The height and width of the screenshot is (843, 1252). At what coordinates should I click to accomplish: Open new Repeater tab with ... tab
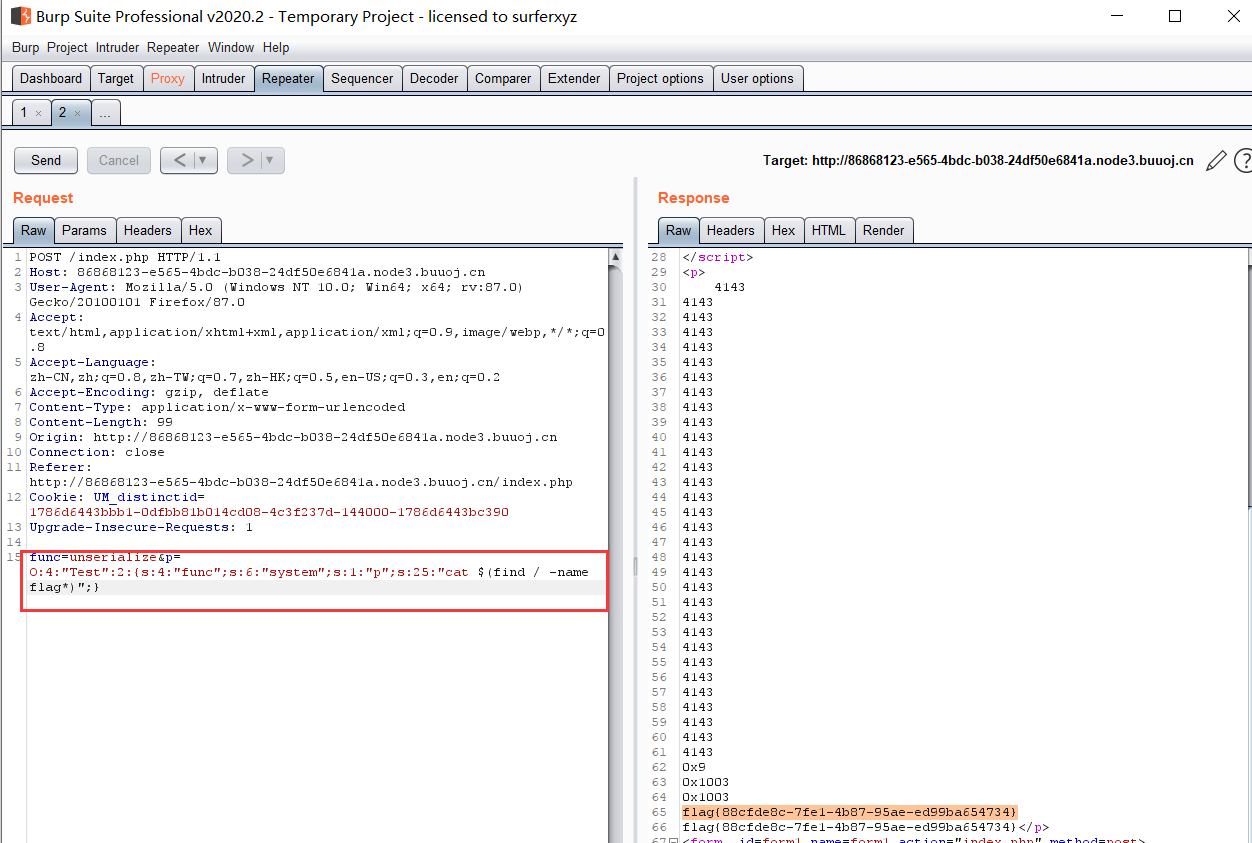(x=105, y=113)
